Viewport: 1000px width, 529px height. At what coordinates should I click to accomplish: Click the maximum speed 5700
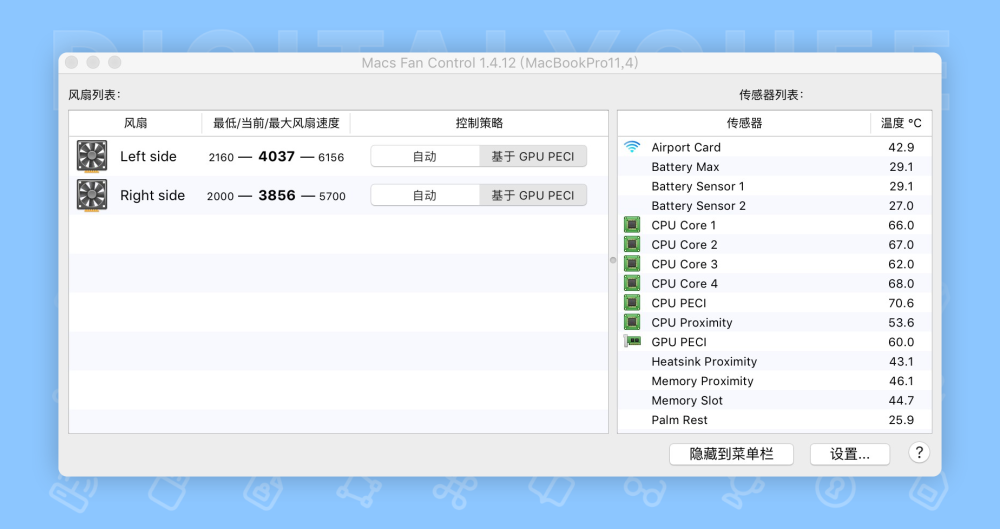pos(332,196)
